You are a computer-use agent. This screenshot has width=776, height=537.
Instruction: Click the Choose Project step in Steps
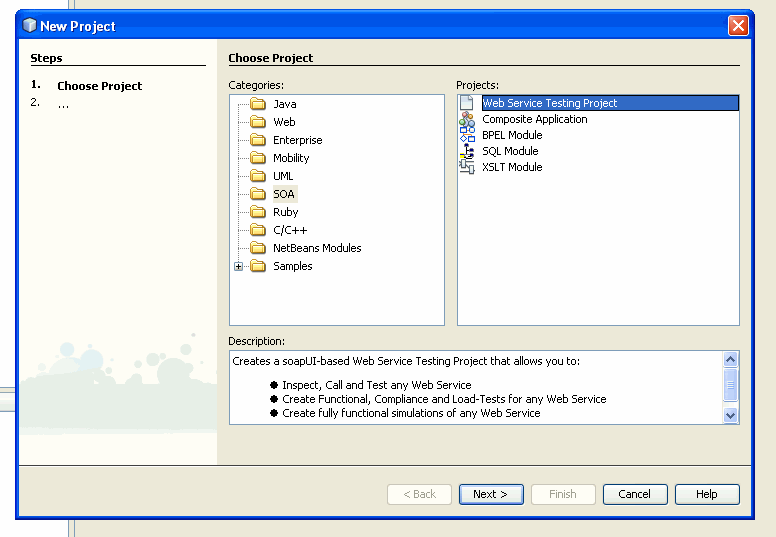click(x=99, y=86)
